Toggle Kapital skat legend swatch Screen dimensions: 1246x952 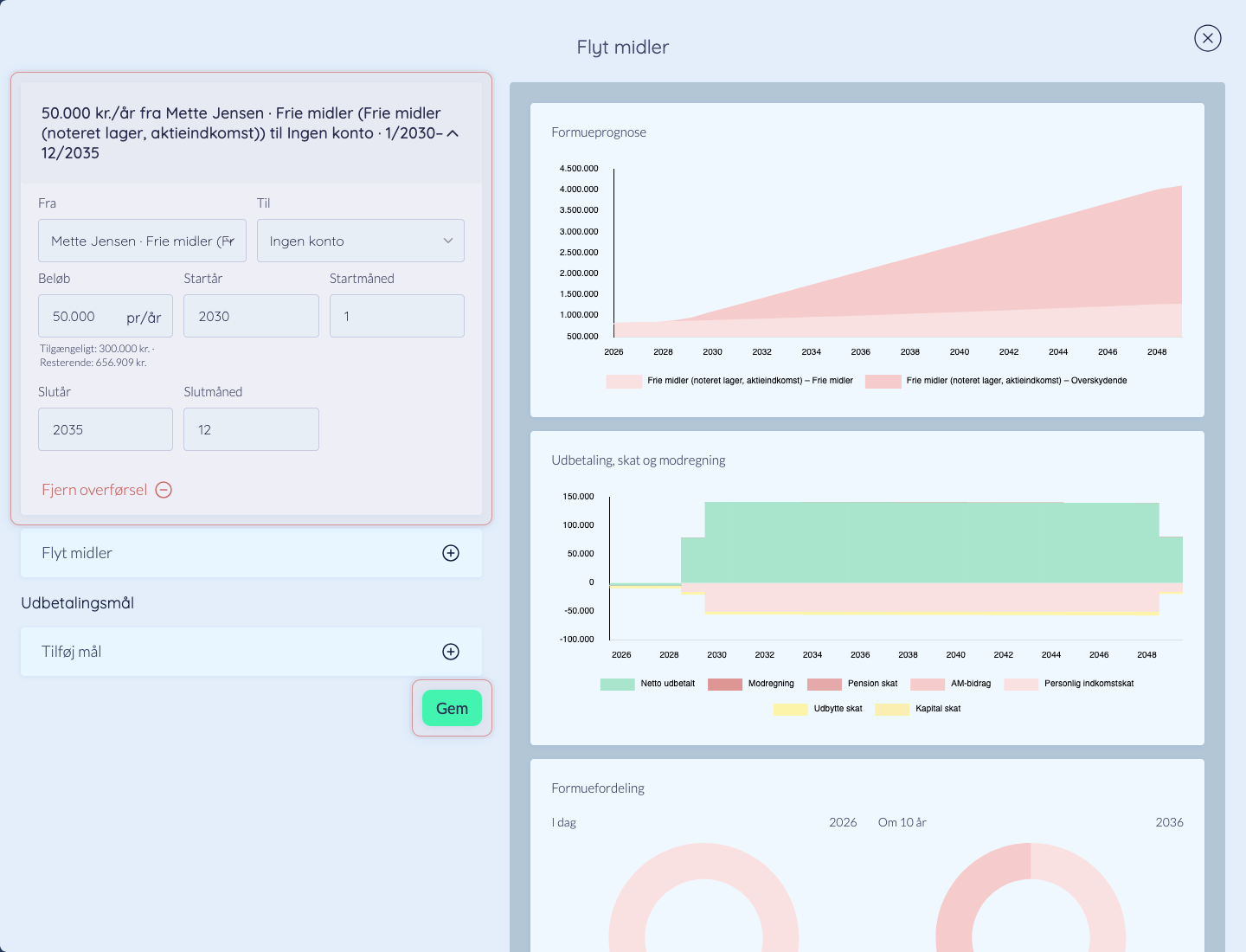[x=892, y=709]
